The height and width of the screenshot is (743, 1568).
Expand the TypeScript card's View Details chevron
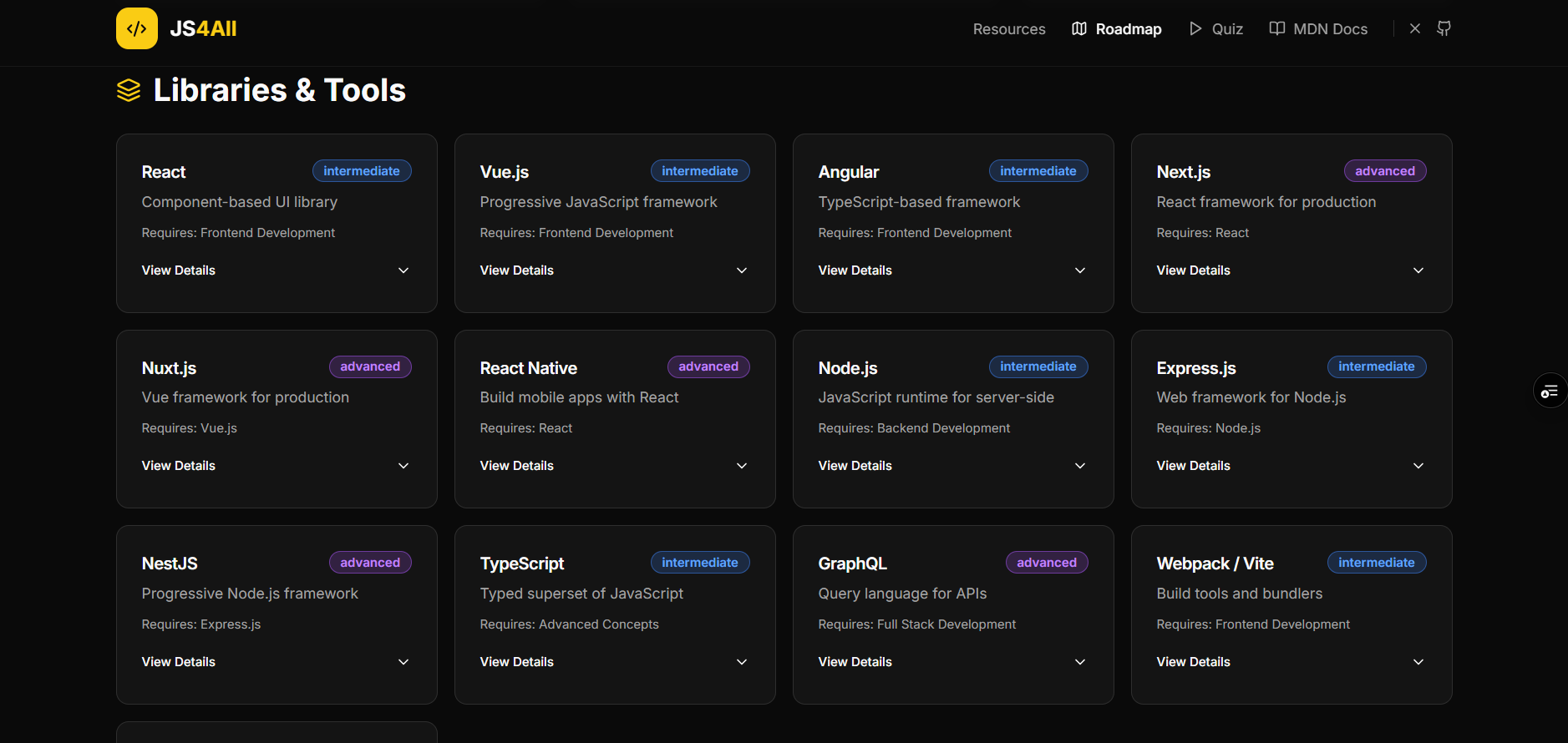click(x=742, y=662)
